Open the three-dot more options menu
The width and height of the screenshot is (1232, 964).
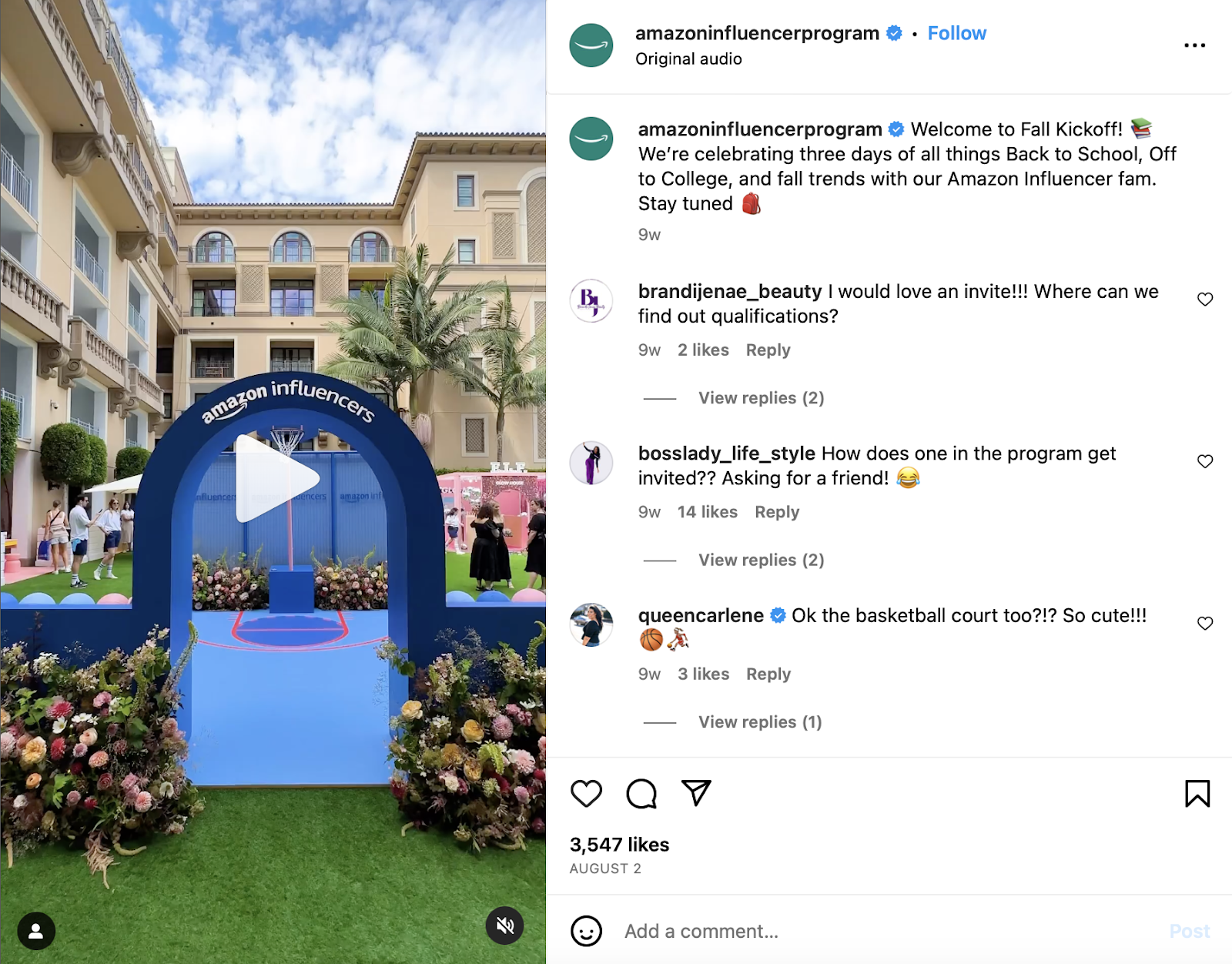pos(1194,45)
